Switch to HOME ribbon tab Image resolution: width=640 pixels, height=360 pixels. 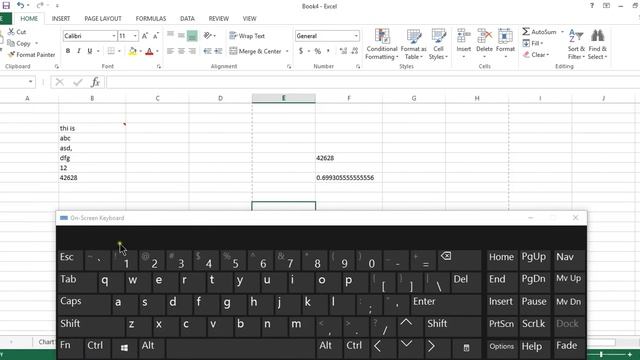click(x=29, y=18)
